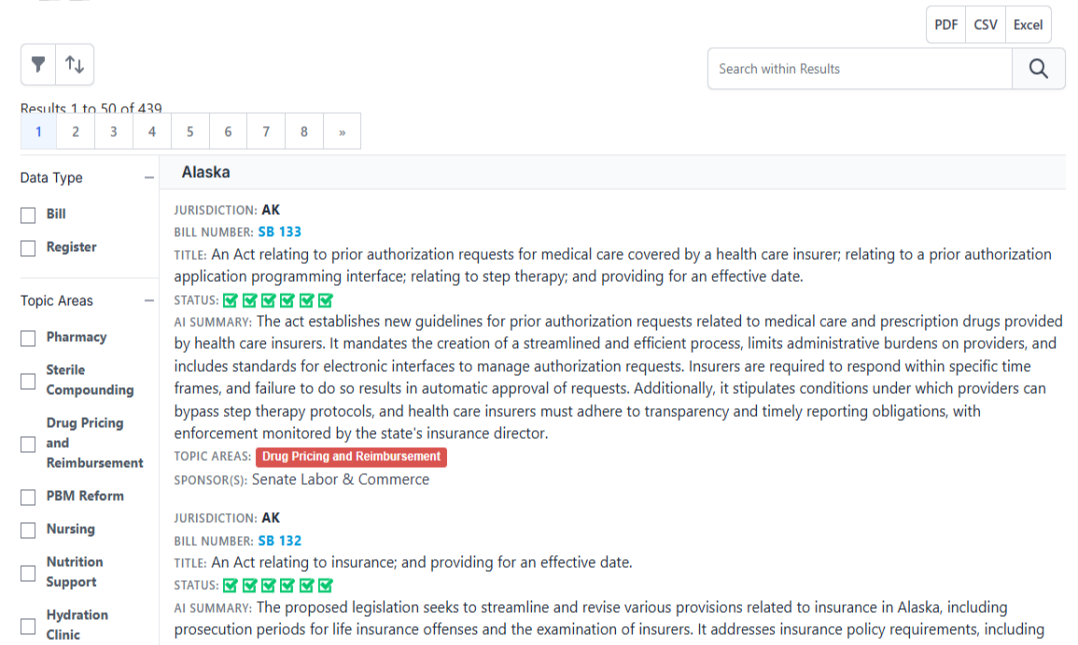Viewport: 1078px width, 645px height.
Task: Click the first status checkmark for SB 133
Action: [x=230, y=299]
